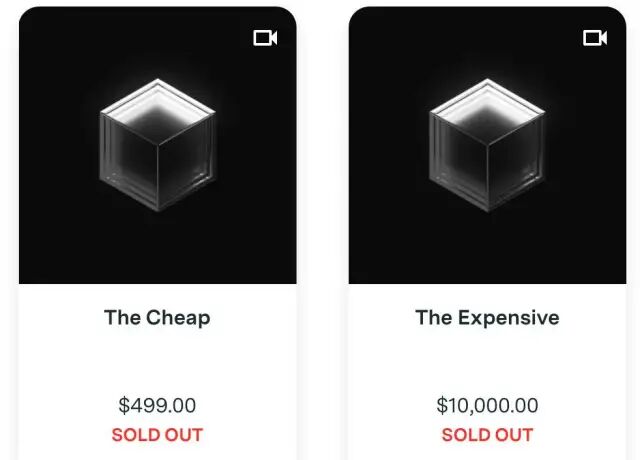Click blank white space between The Cheap title and price
Image resolution: width=640 pixels, height=460 pixels.
[158, 362]
